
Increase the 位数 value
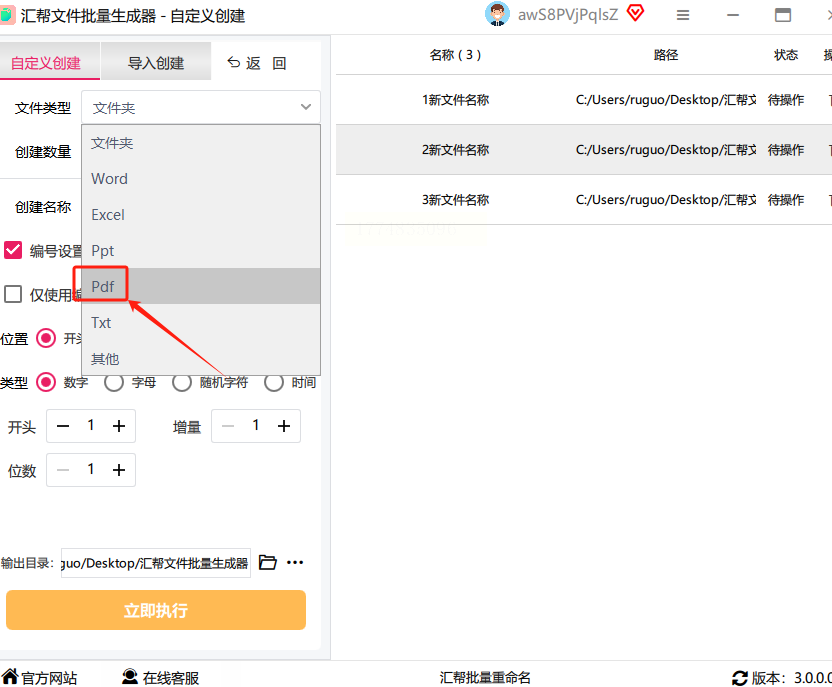[119, 470]
